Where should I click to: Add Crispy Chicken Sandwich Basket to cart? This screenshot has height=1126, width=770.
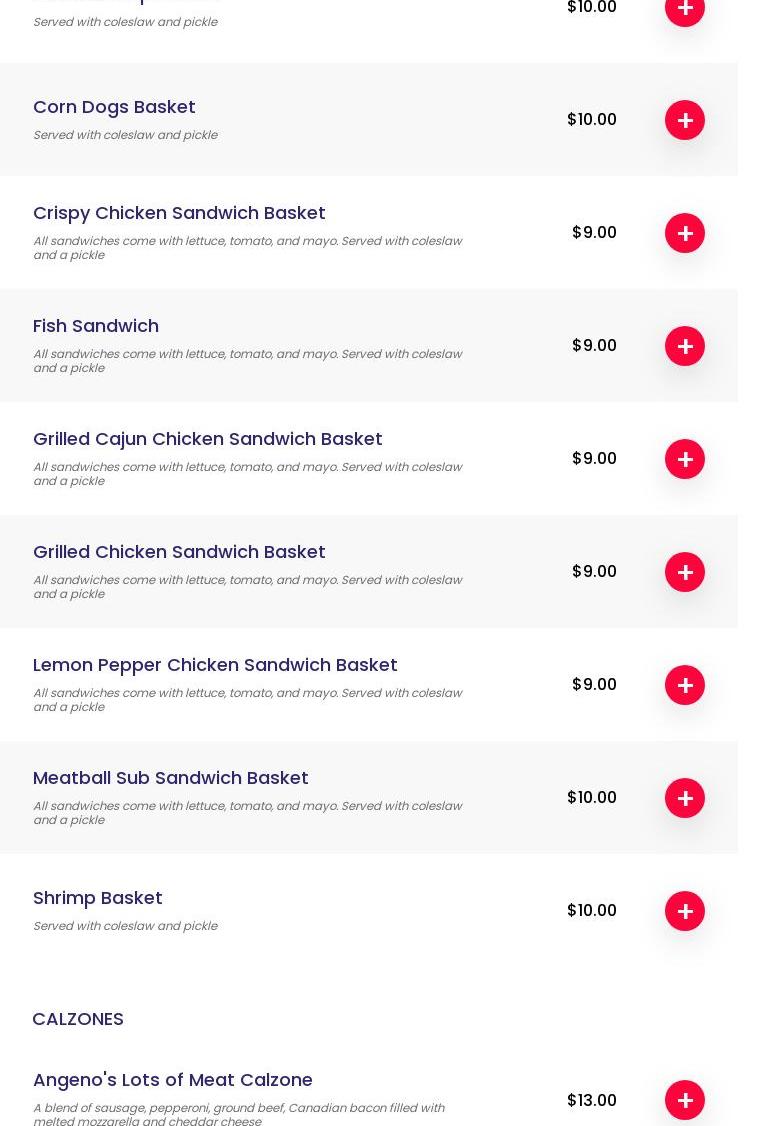coord(685,233)
